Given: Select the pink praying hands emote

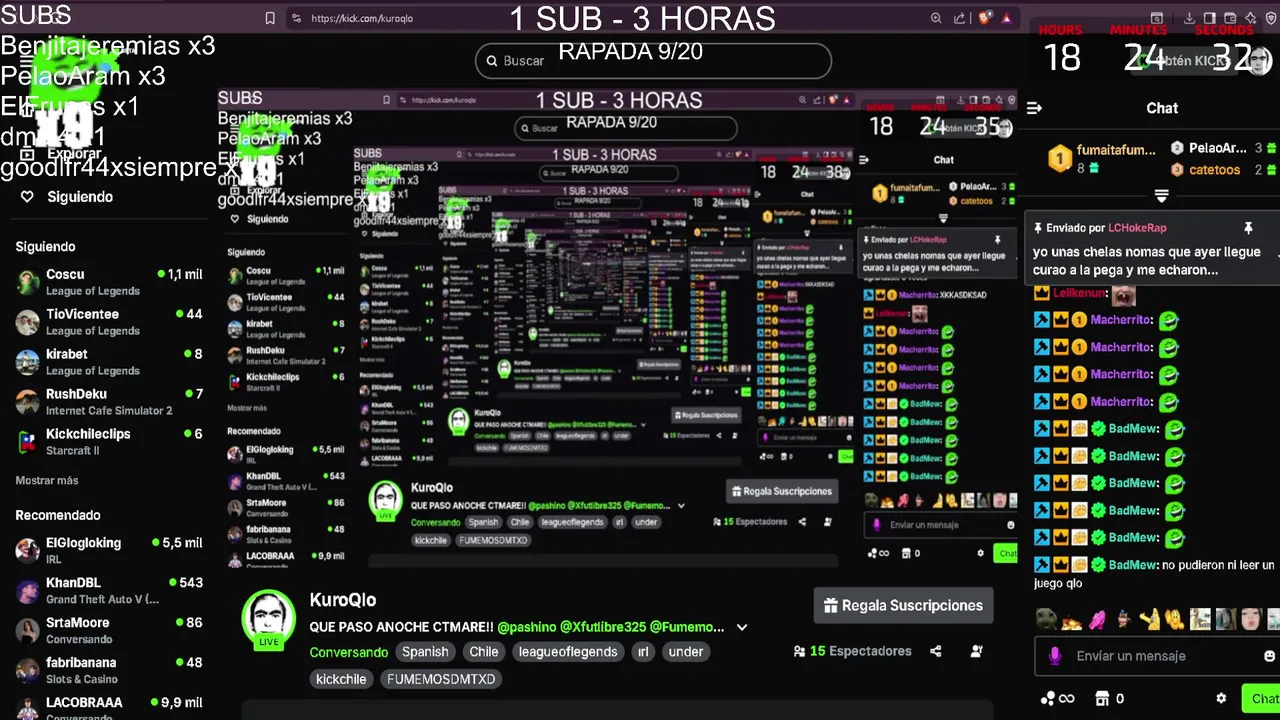Looking at the screenshot, I should (1097, 620).
